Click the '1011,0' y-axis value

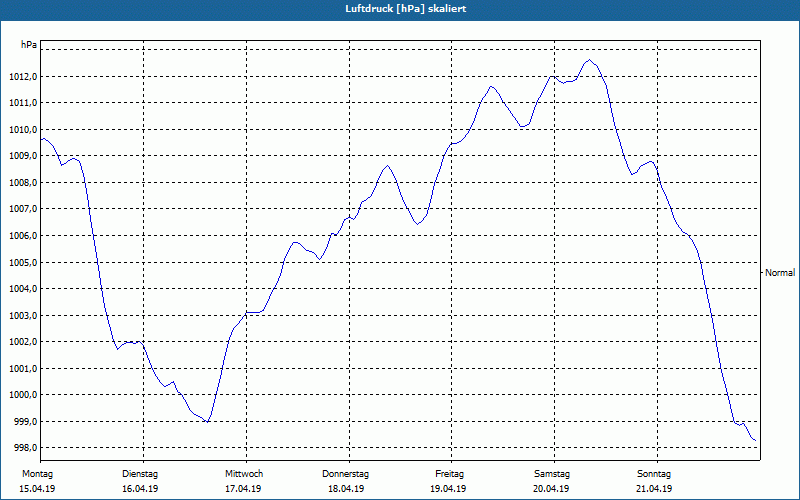tap(23, 103)
